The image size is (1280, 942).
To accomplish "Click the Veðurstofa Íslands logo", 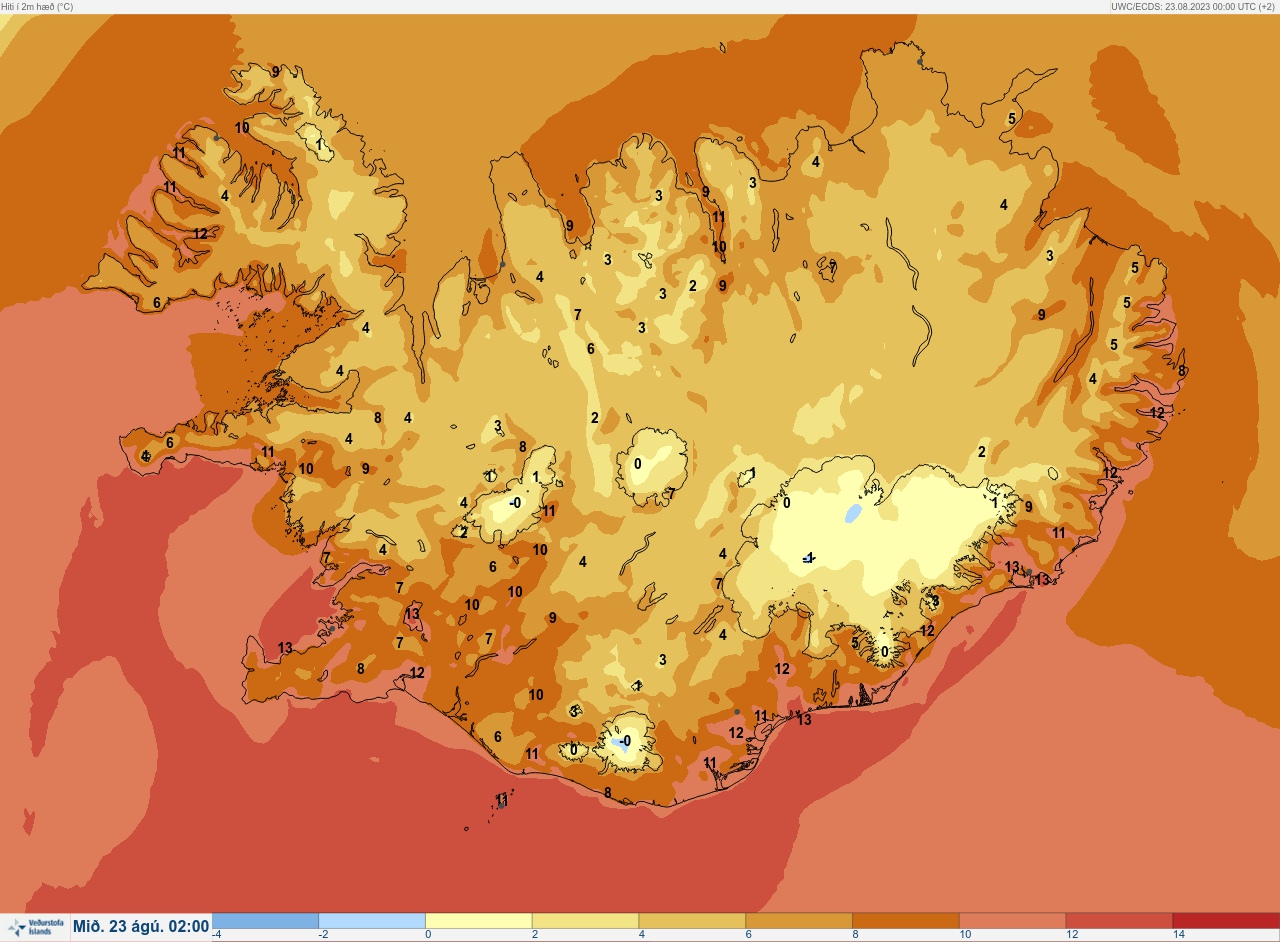I will [35, 928].
